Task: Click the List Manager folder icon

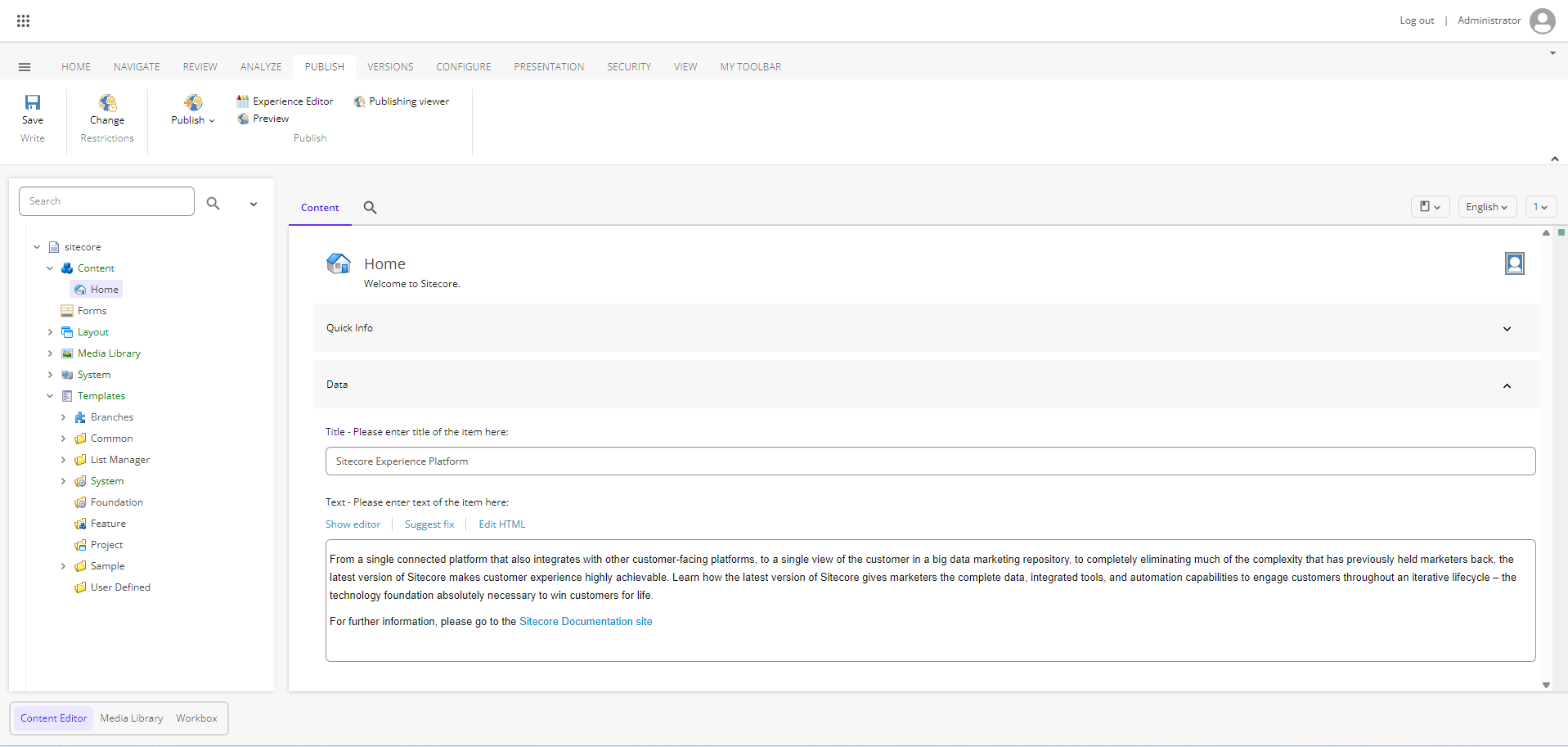Action: click(80, 460)
